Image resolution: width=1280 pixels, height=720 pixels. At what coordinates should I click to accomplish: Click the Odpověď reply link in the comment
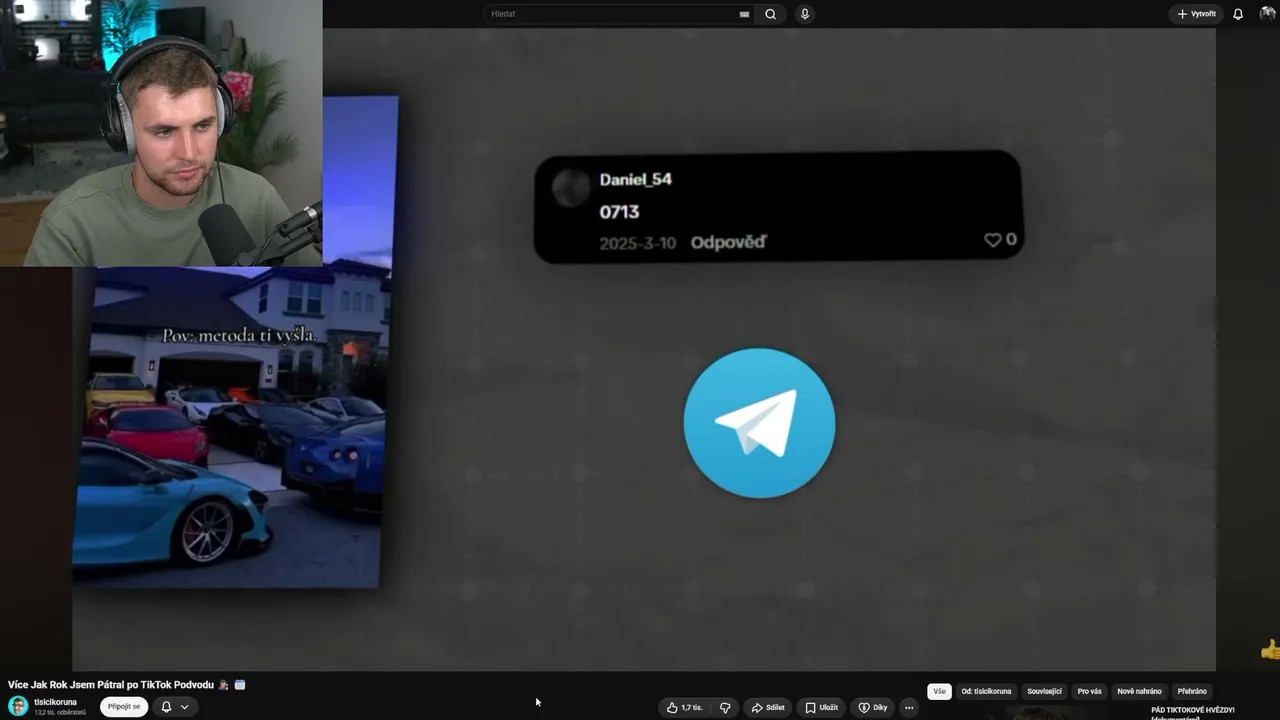tap(728, 242)
